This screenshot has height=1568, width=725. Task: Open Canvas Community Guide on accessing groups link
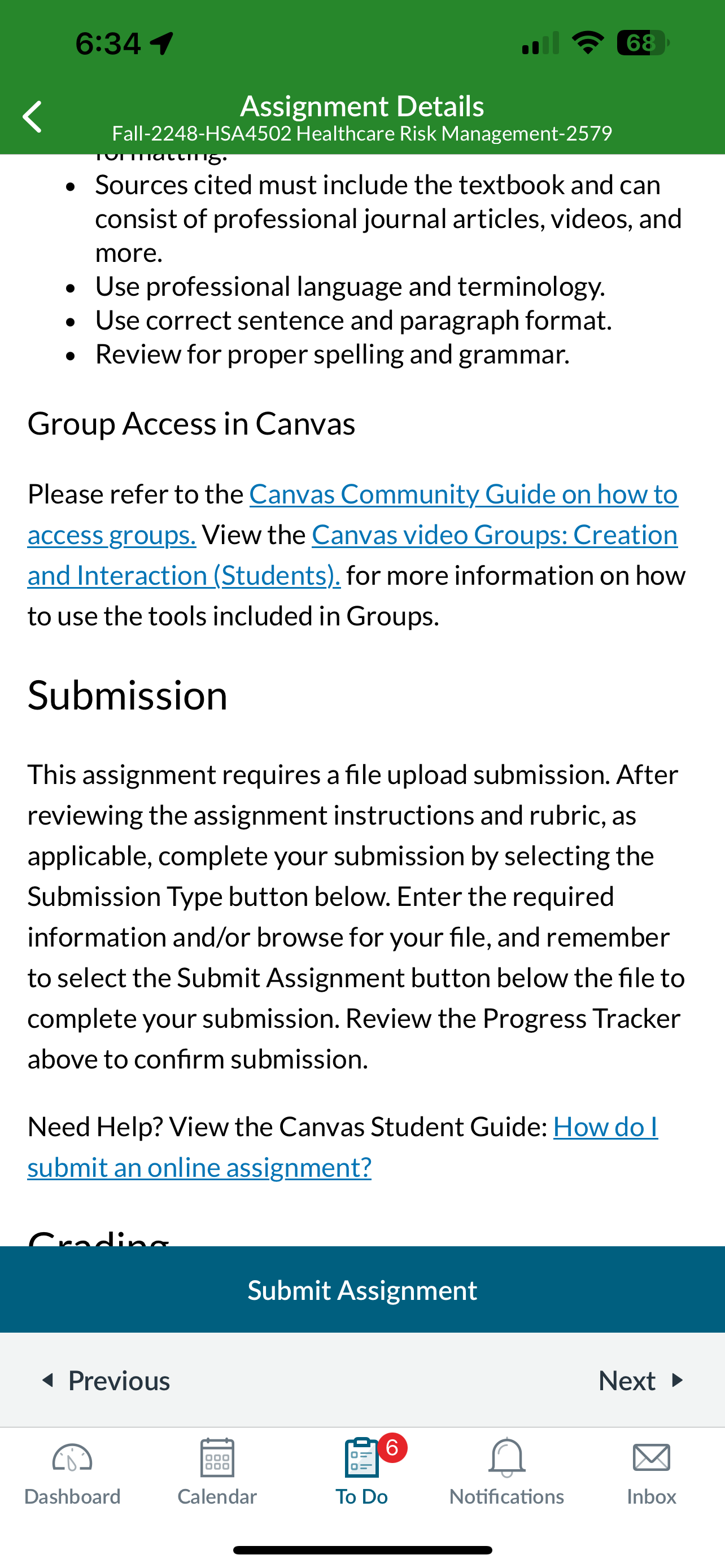[x=352, y=514]
